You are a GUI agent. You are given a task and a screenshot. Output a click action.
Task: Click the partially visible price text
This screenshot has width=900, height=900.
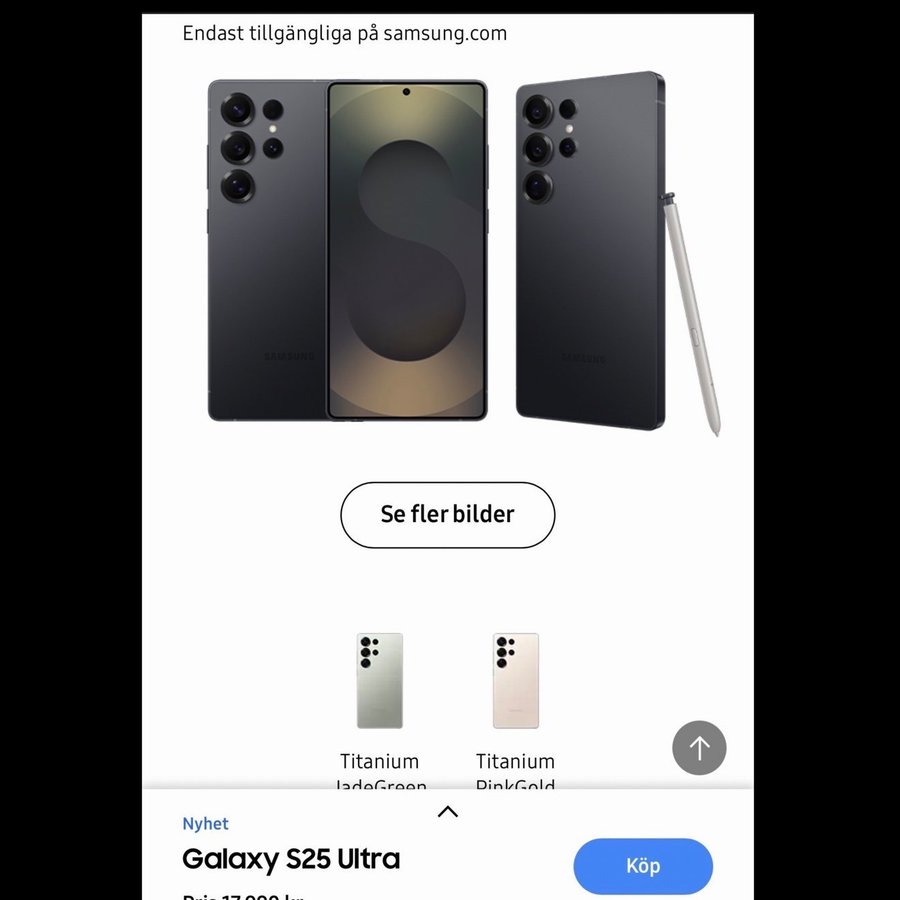[x=243, y=895]
